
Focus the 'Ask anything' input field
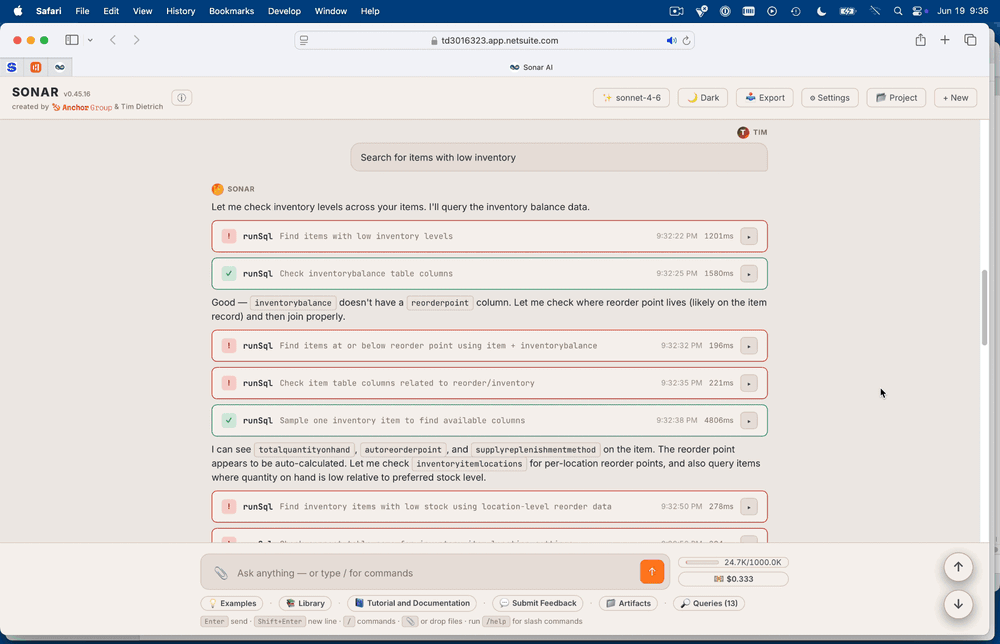pyautogui.click(x=434, y=573)
